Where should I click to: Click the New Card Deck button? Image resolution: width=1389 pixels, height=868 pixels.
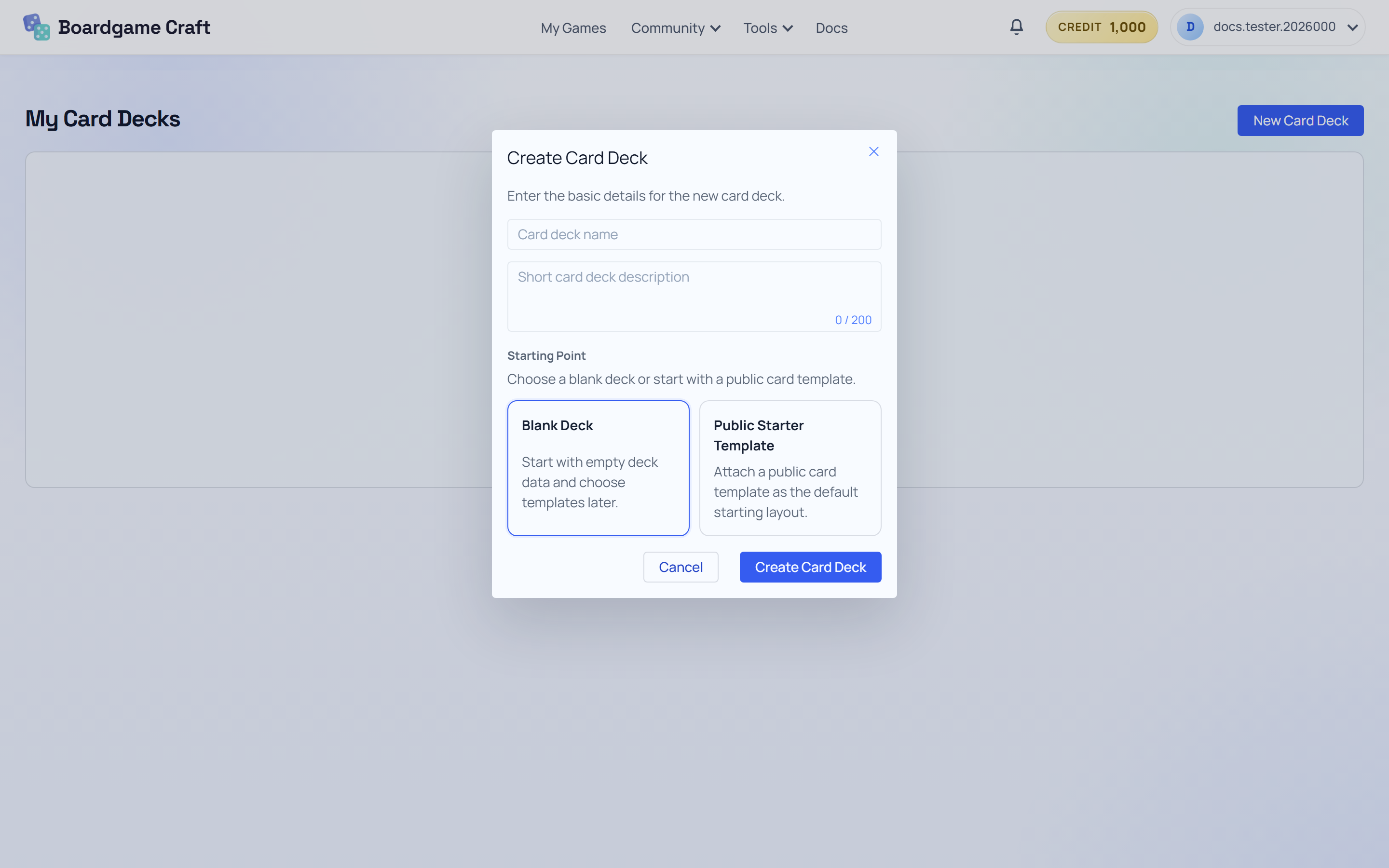[1301, 121]
